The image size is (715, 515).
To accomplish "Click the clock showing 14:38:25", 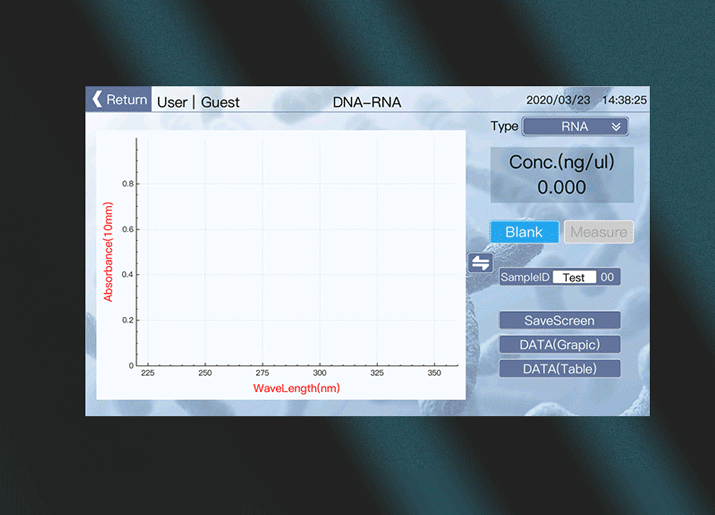I will (x=624, y=100).
